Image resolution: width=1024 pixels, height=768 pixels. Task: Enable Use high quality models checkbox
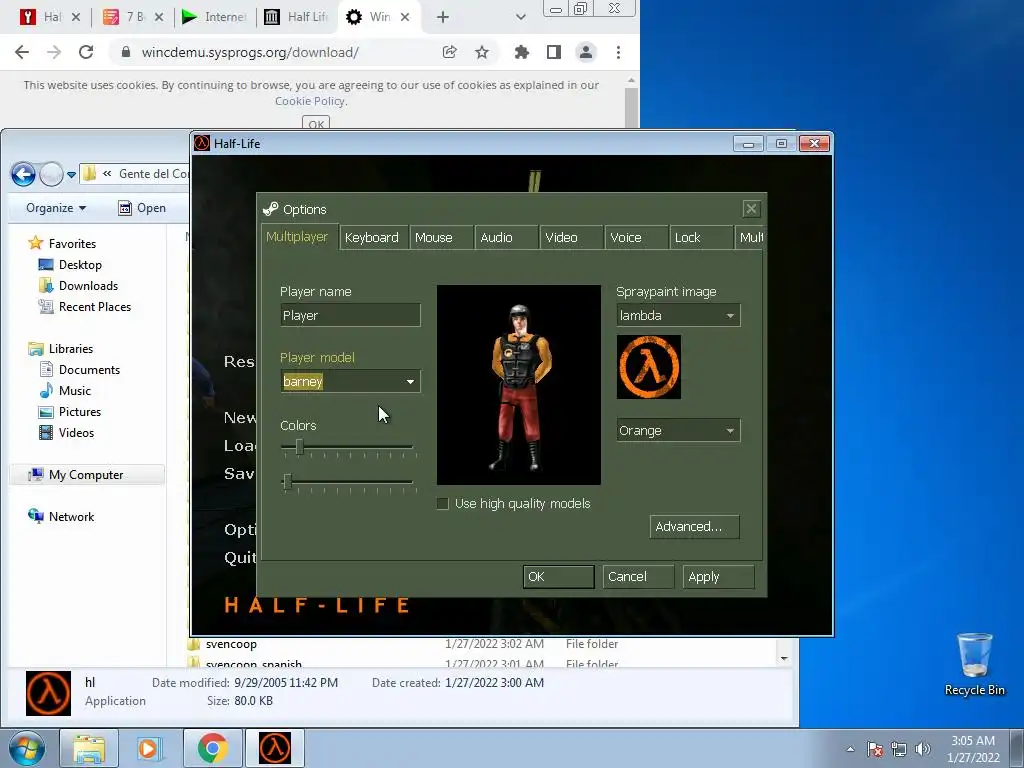pyautogui.click(x=443, y=504)
